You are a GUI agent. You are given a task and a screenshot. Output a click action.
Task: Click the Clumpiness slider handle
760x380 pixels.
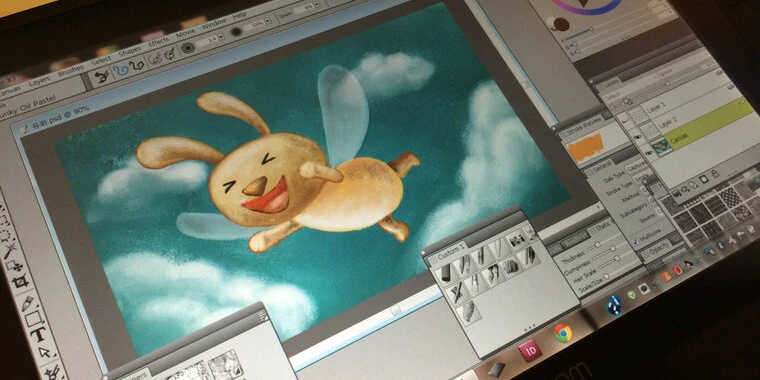613,248
